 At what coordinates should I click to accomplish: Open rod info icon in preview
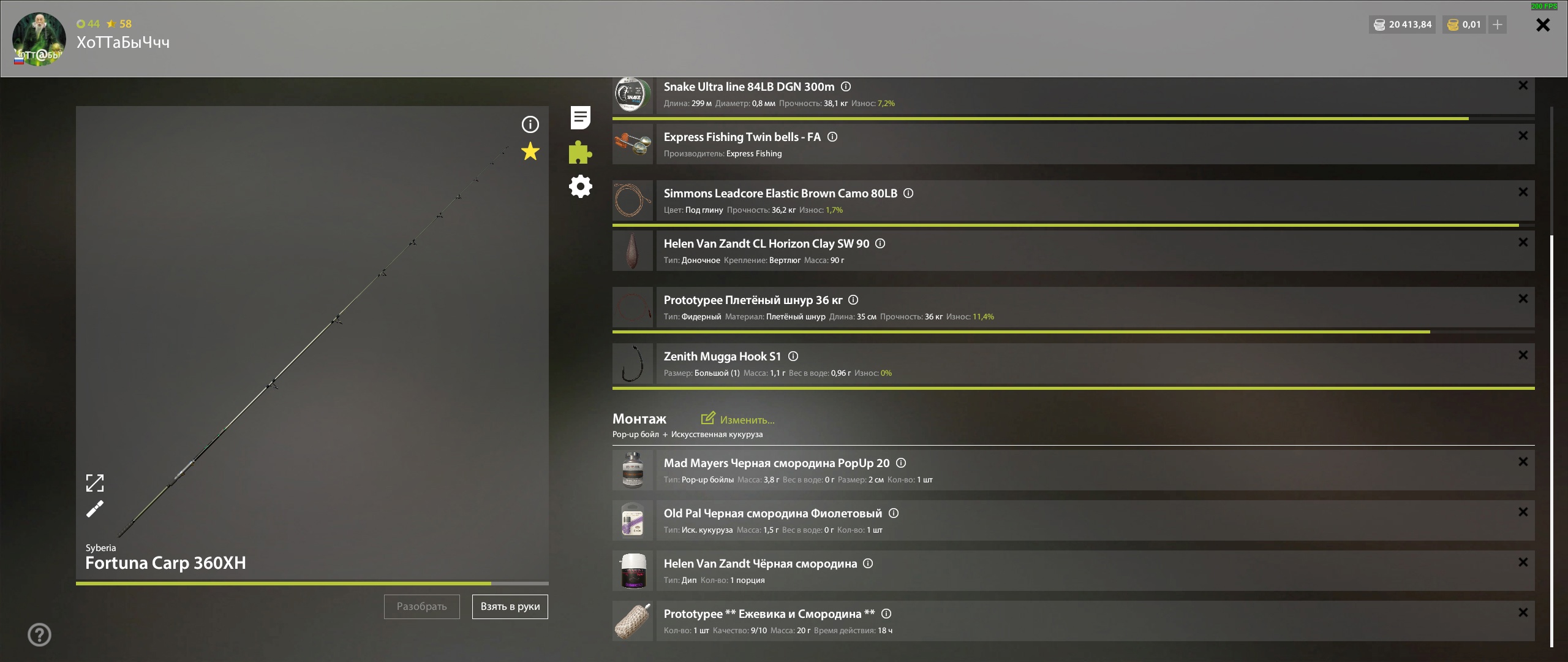[530, 124]
